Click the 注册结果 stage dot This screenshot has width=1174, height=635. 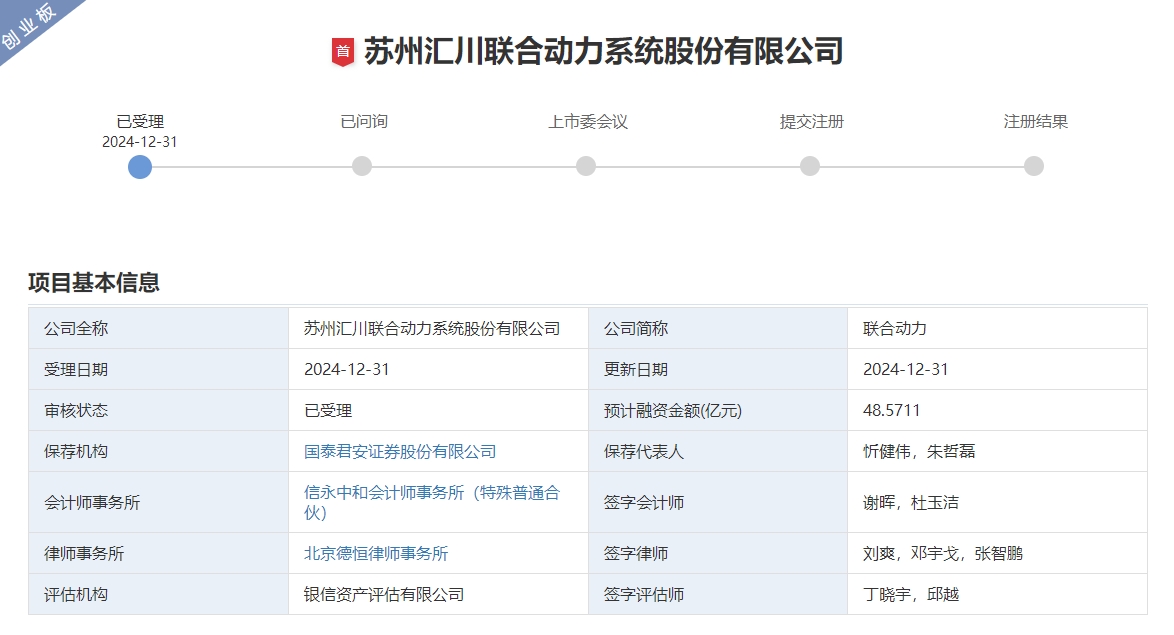[1032, 166]
